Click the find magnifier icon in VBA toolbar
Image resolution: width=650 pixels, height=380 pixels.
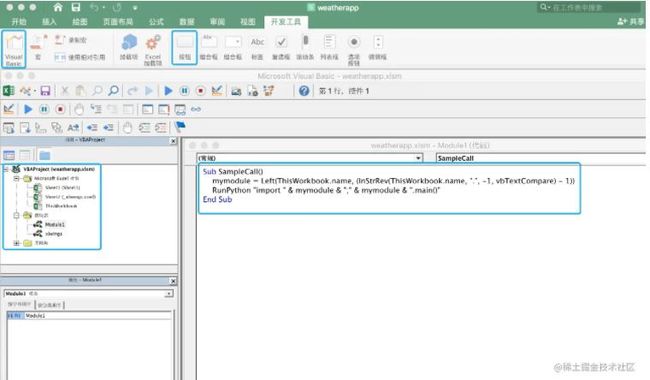tap(113, 91)
